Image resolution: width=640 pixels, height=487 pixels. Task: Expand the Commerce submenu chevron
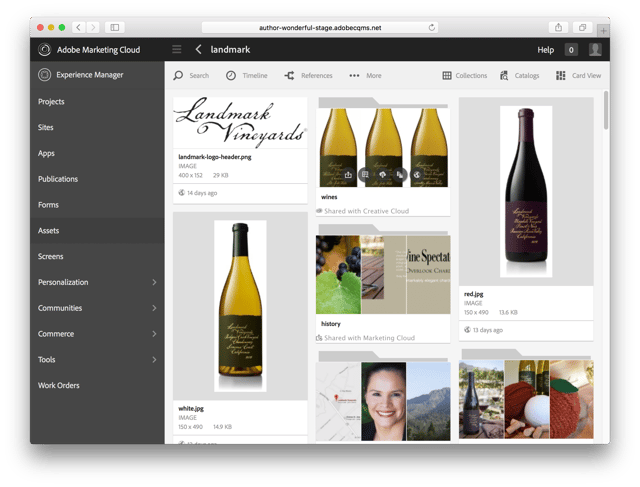coord(154,334)
